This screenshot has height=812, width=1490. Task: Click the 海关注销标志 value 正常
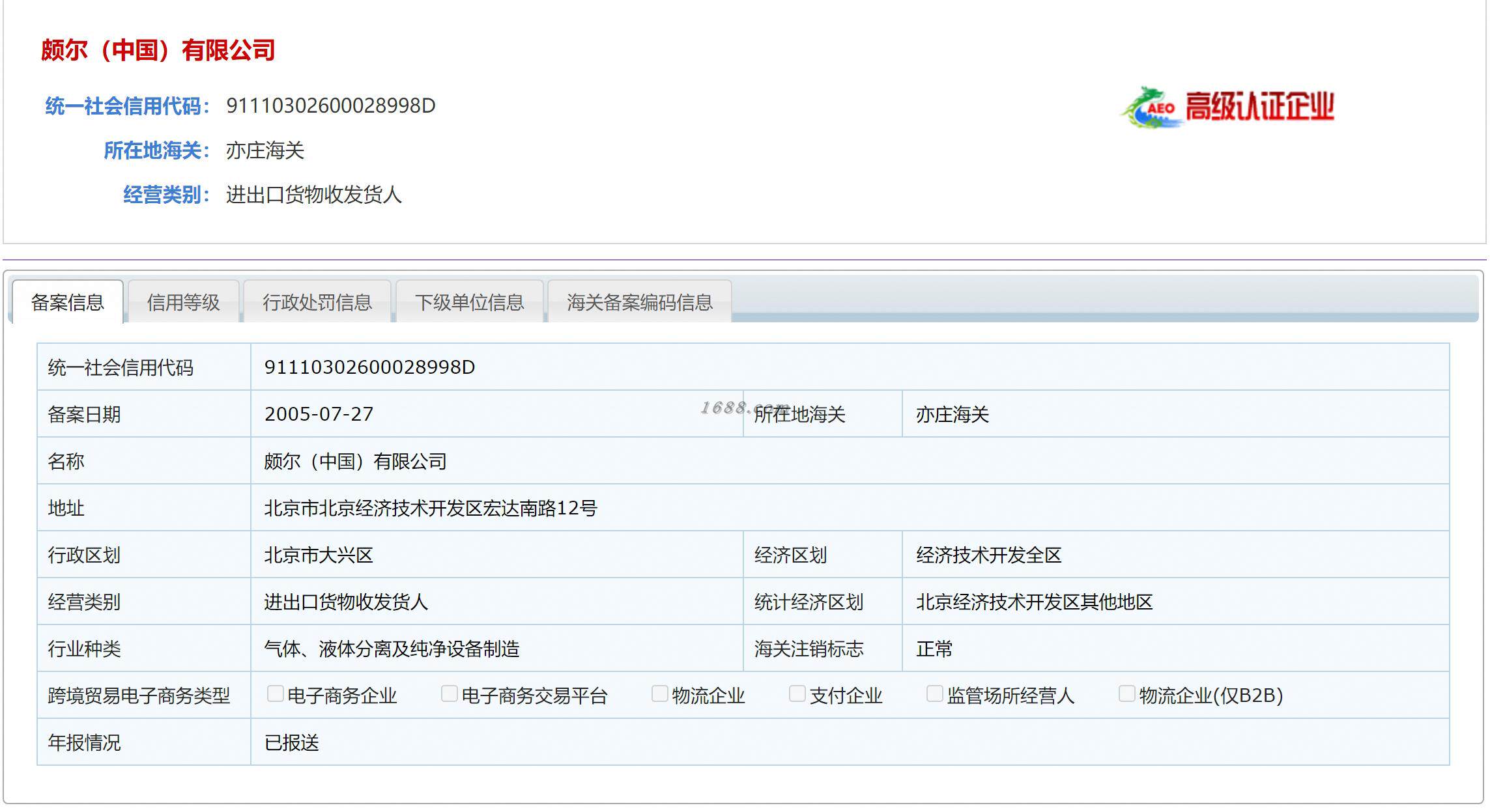pyautogui.click(x=934, y=649)
